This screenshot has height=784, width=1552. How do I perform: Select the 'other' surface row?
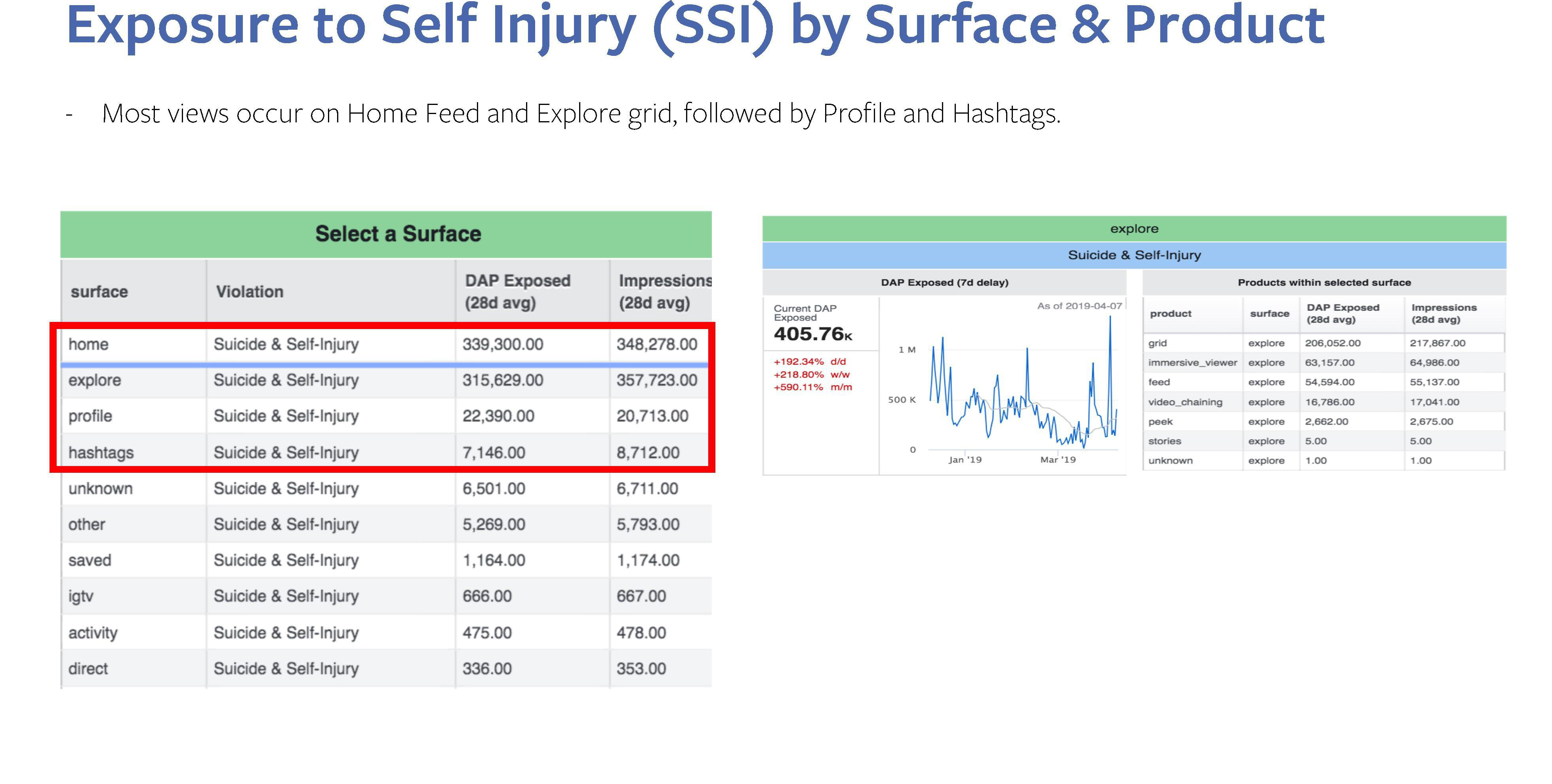pyautogui.click(x=385, y=525)
